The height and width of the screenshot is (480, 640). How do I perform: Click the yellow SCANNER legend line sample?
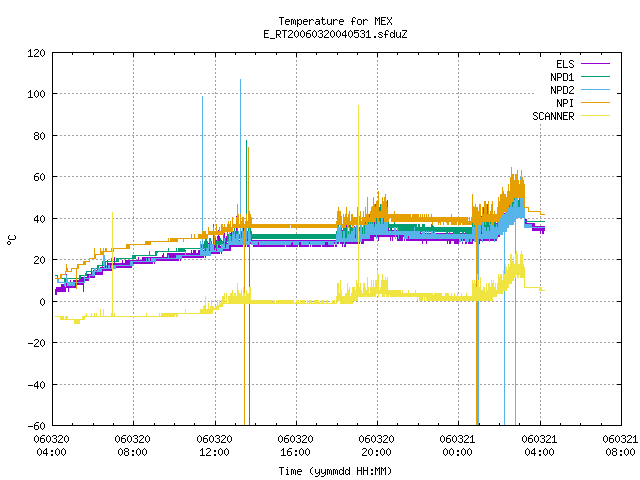[596, 116]
